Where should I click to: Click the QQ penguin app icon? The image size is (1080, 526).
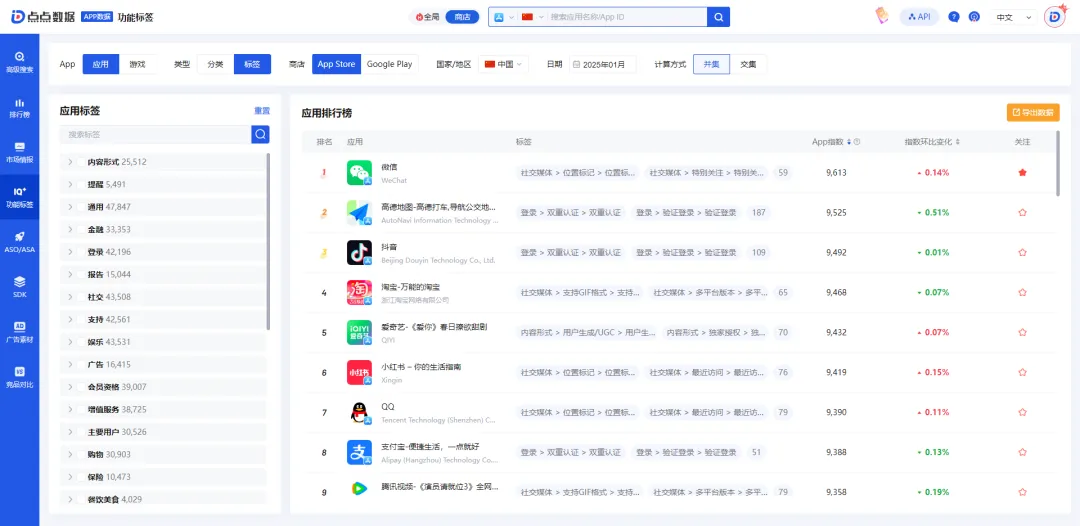point(360,412)
